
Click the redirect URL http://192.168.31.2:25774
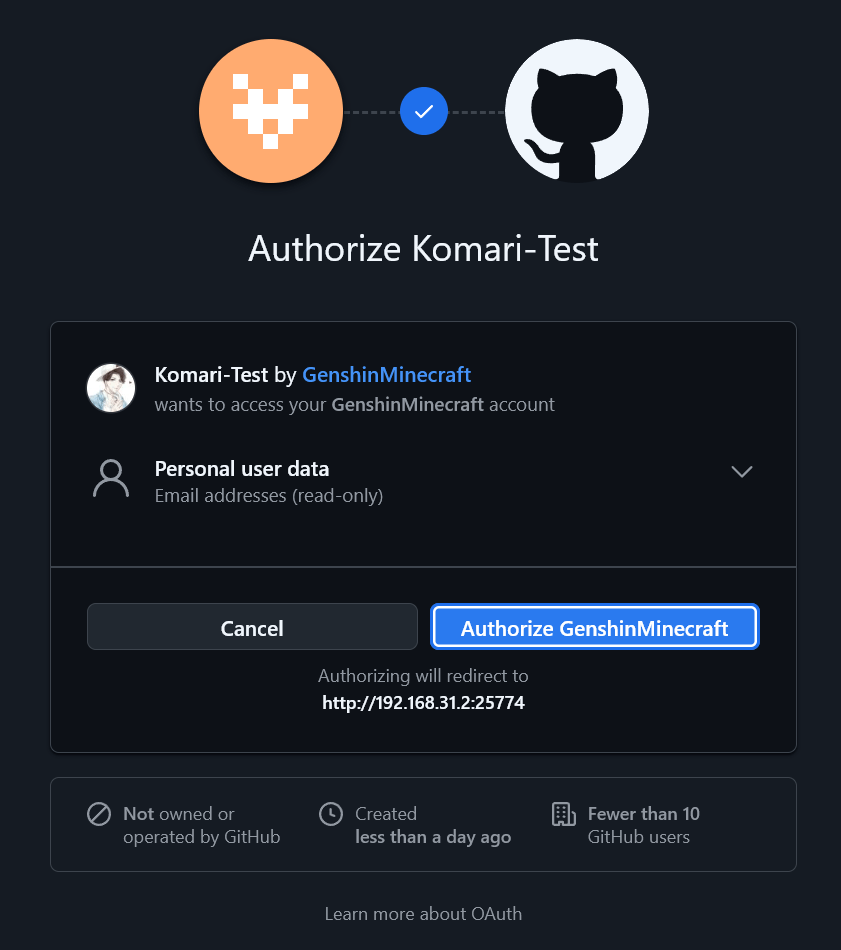(x=423, y=703)
